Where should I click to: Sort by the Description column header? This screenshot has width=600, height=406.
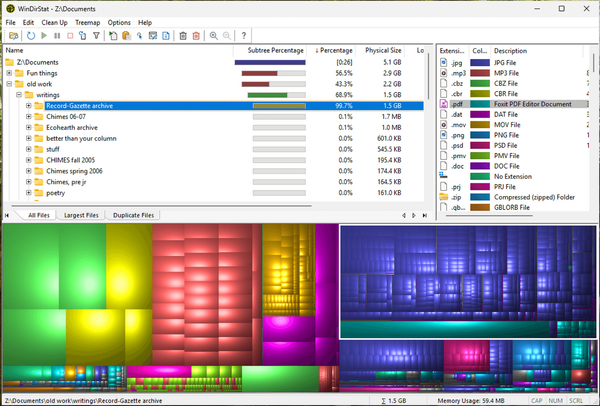538,51
